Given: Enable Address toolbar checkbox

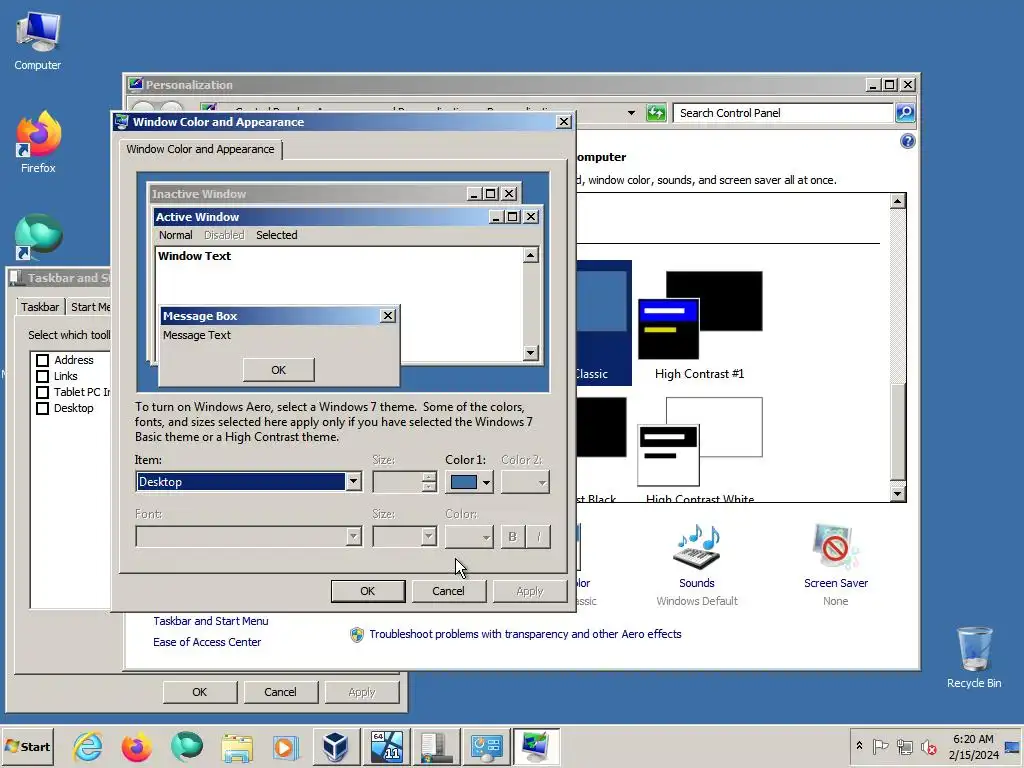Looking at the screenshot, I should click(42, 360).
